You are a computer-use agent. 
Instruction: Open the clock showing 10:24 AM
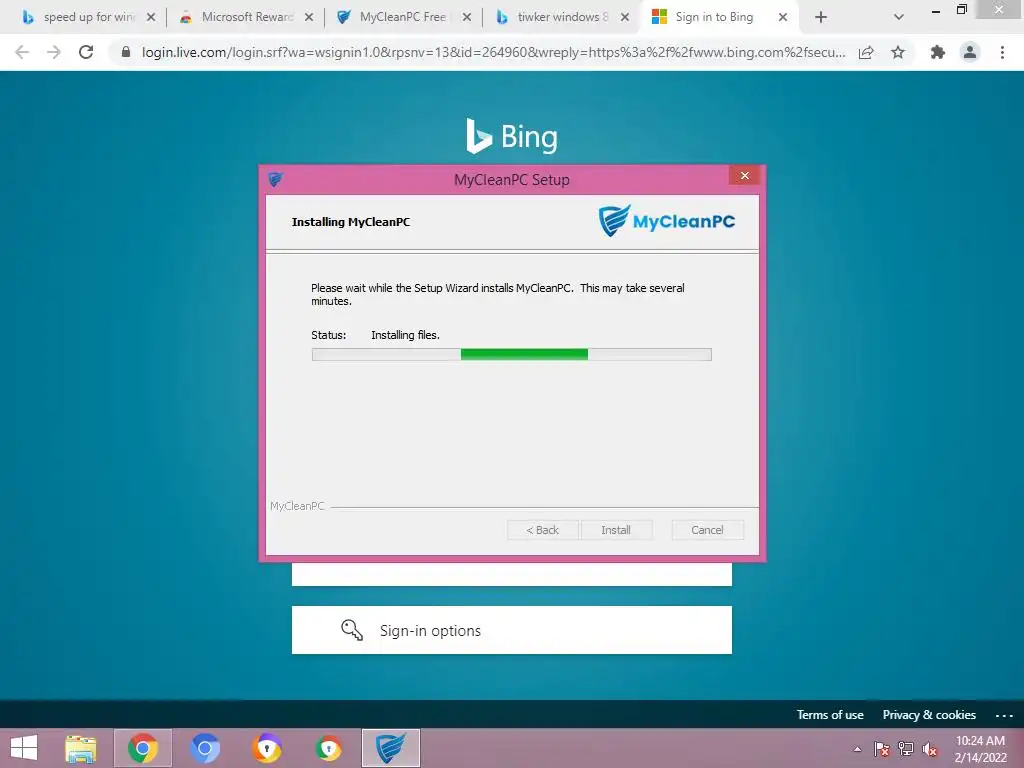tap(980, 749)
